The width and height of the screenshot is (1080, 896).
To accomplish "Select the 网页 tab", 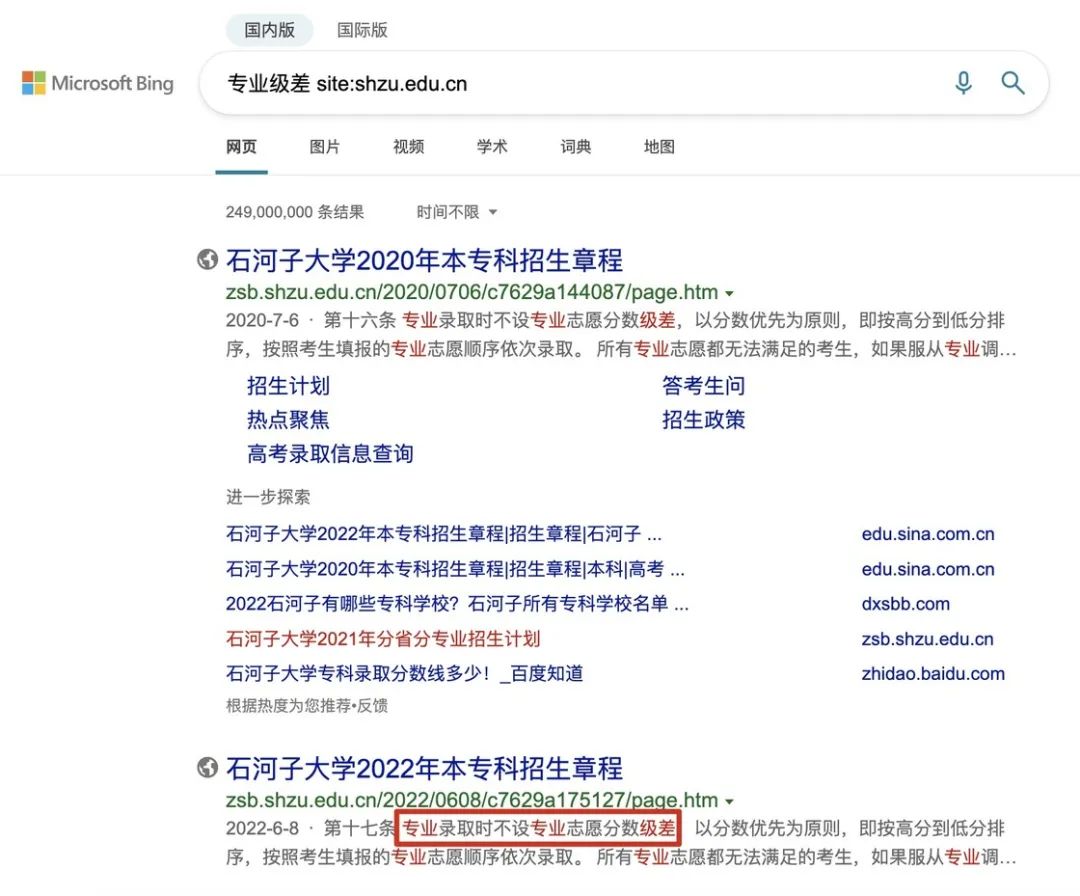I will pos(241,147).
